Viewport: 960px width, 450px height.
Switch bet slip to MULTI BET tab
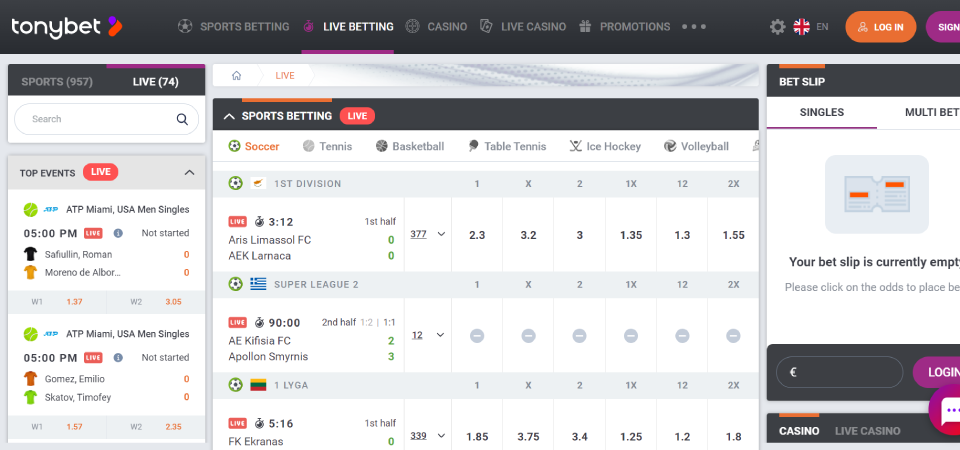[x=931, y=113]
